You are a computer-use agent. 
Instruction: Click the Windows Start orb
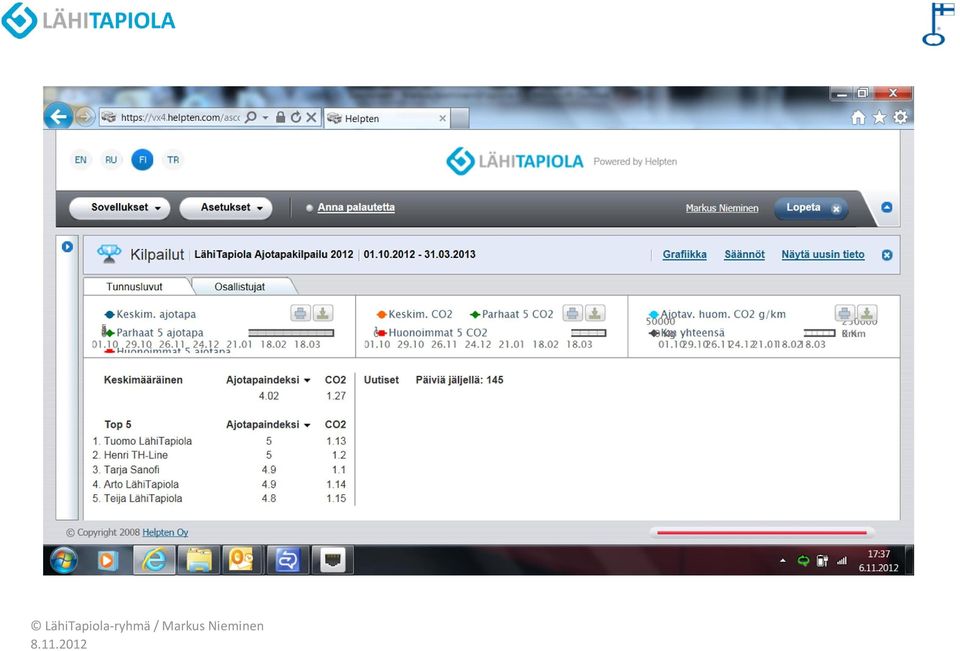click(64, 560)
